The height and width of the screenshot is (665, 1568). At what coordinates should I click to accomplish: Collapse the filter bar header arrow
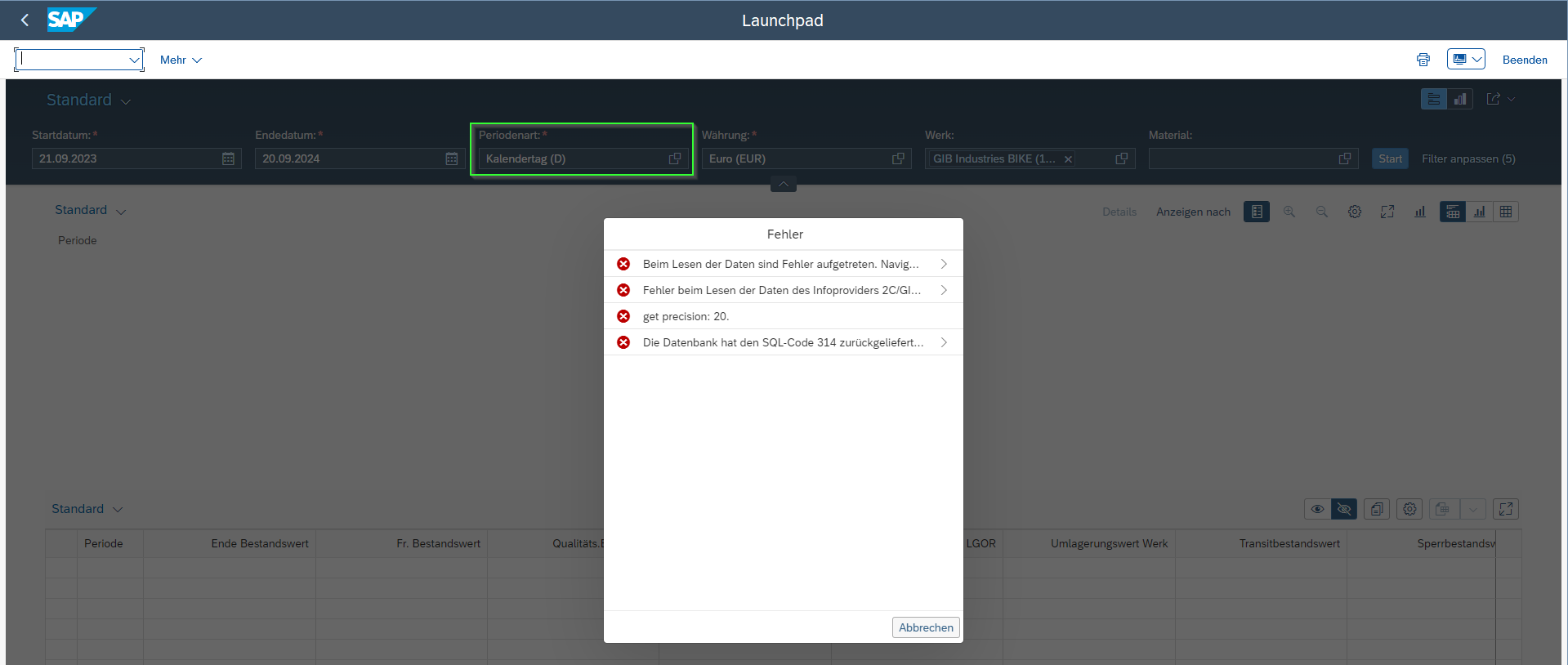(783, 185)
